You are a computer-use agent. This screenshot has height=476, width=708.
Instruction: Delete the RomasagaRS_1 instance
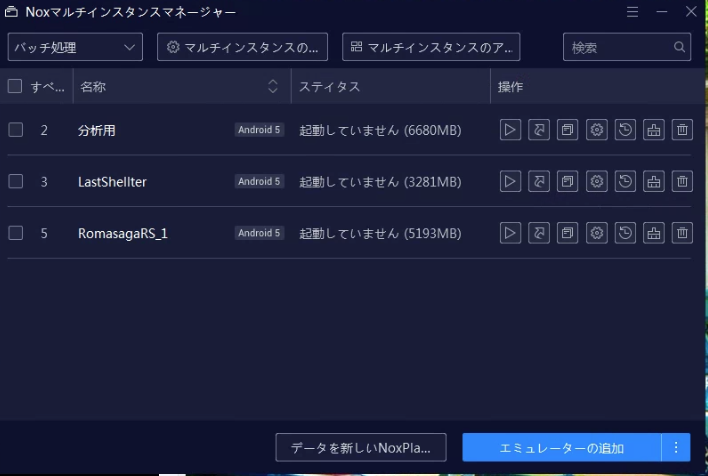tap(682, 233)
